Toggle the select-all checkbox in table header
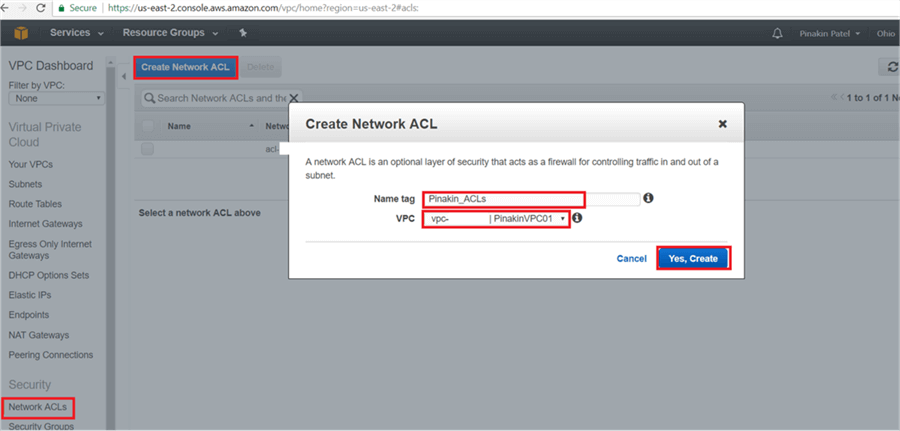This screenshot has height=431, width=900. point(148,126)
